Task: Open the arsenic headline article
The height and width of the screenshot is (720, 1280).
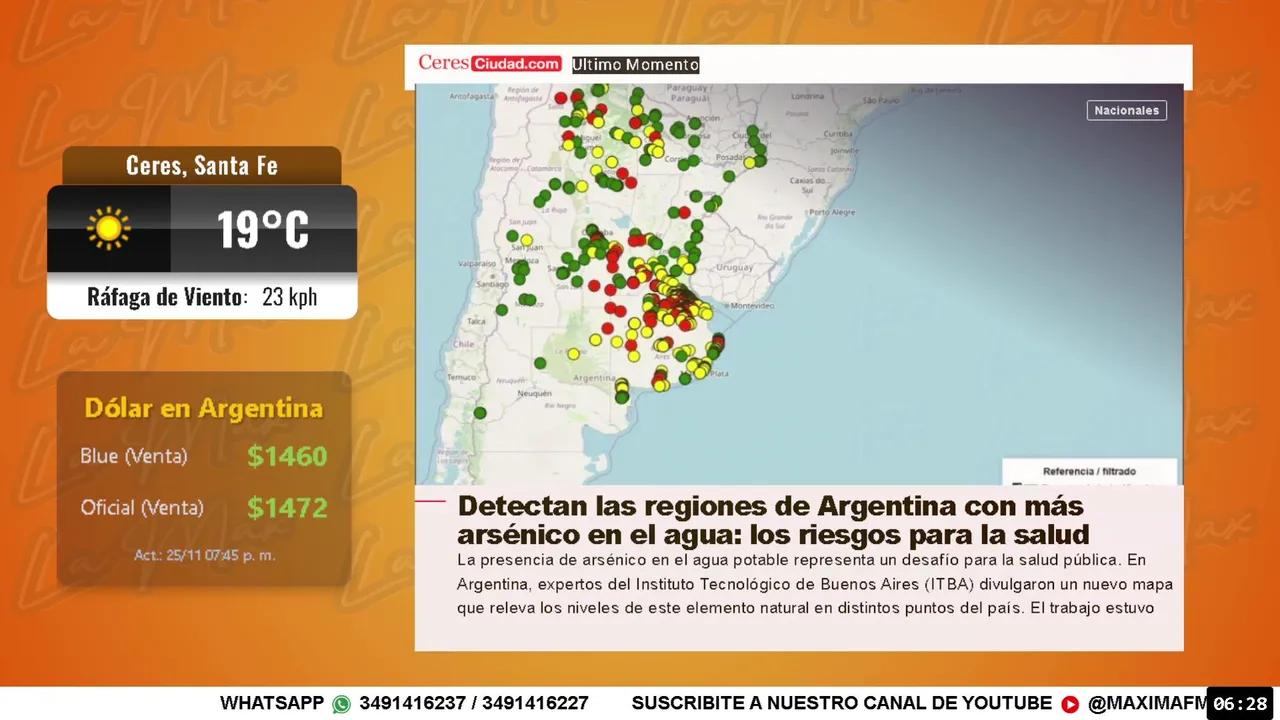Action: 773,519
